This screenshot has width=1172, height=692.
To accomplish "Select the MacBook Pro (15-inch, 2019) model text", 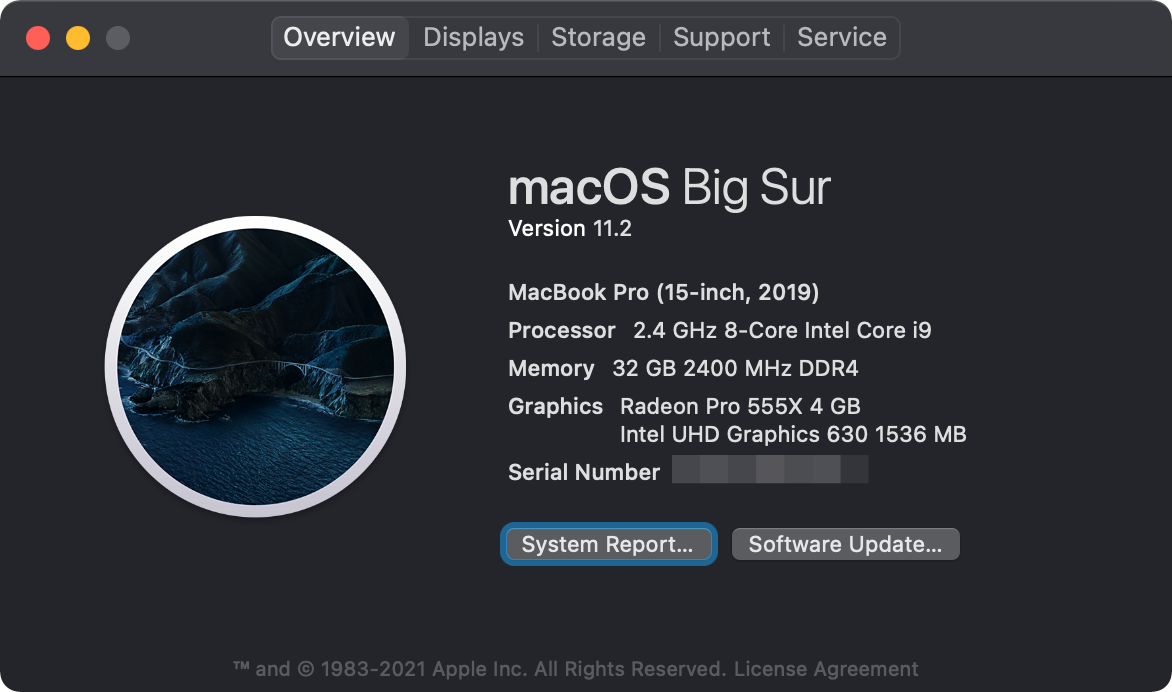I will point(664,292).
